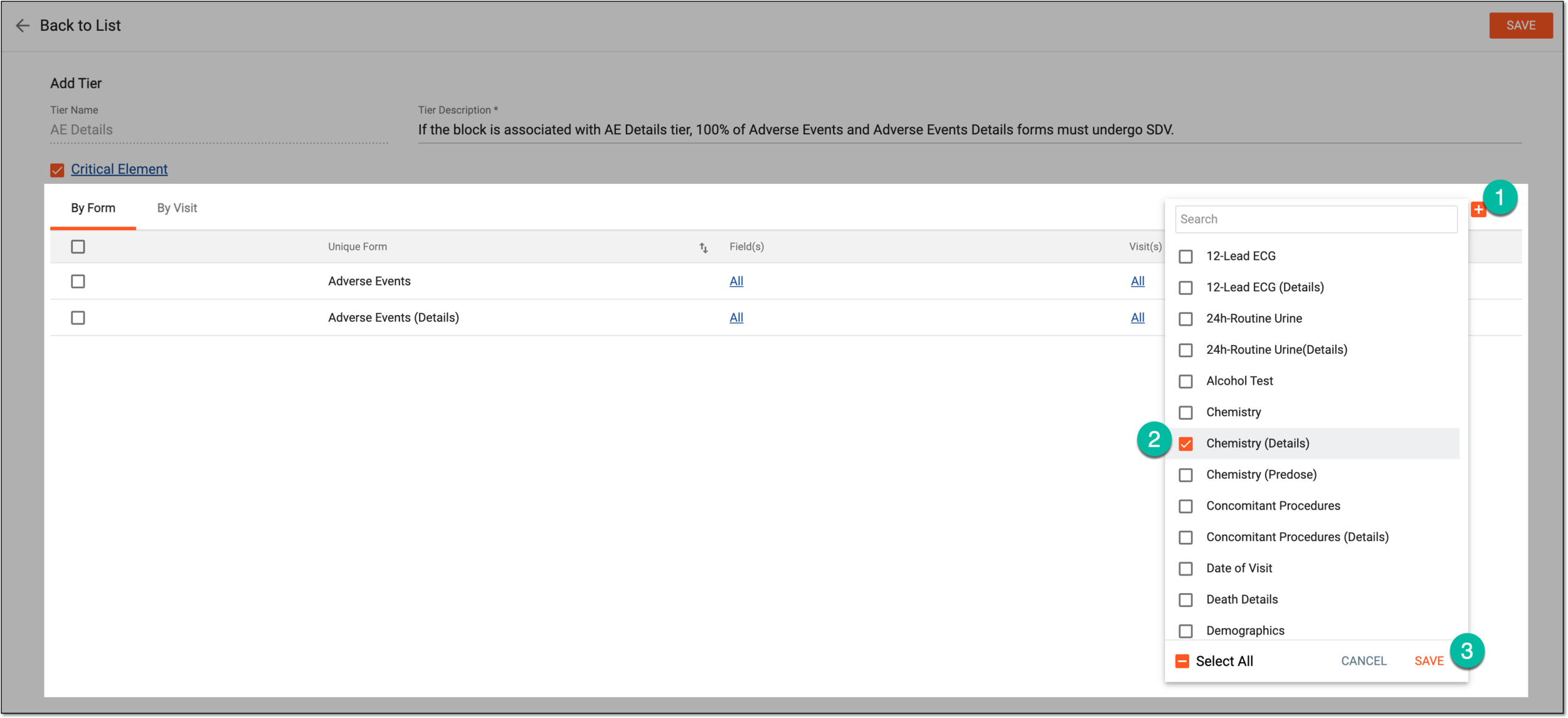Check the Date of Visit checkbox

tap(1185, 569)
